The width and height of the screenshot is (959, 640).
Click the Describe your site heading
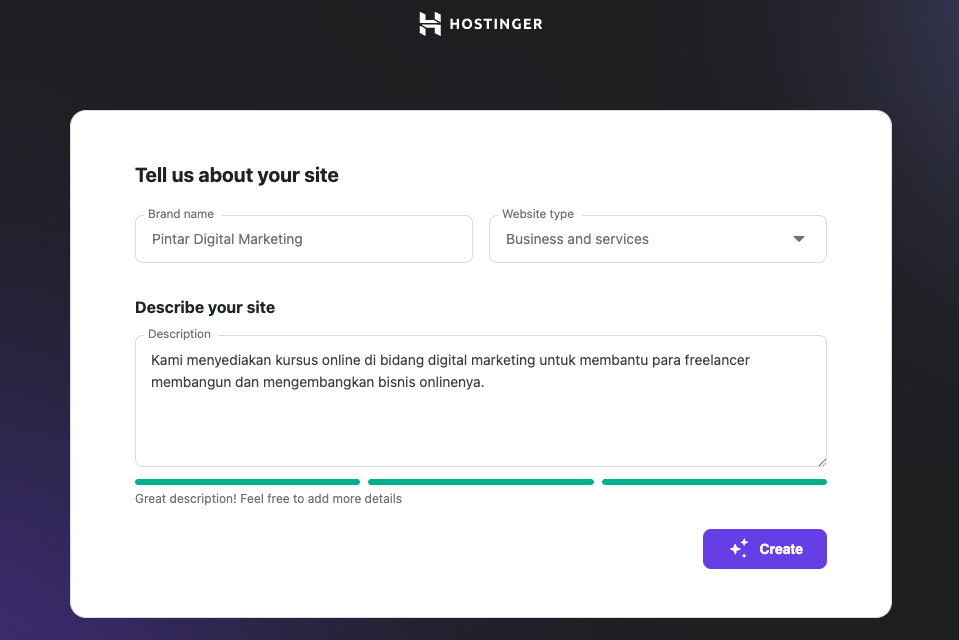pyautogui.click(x=205, y=307)
